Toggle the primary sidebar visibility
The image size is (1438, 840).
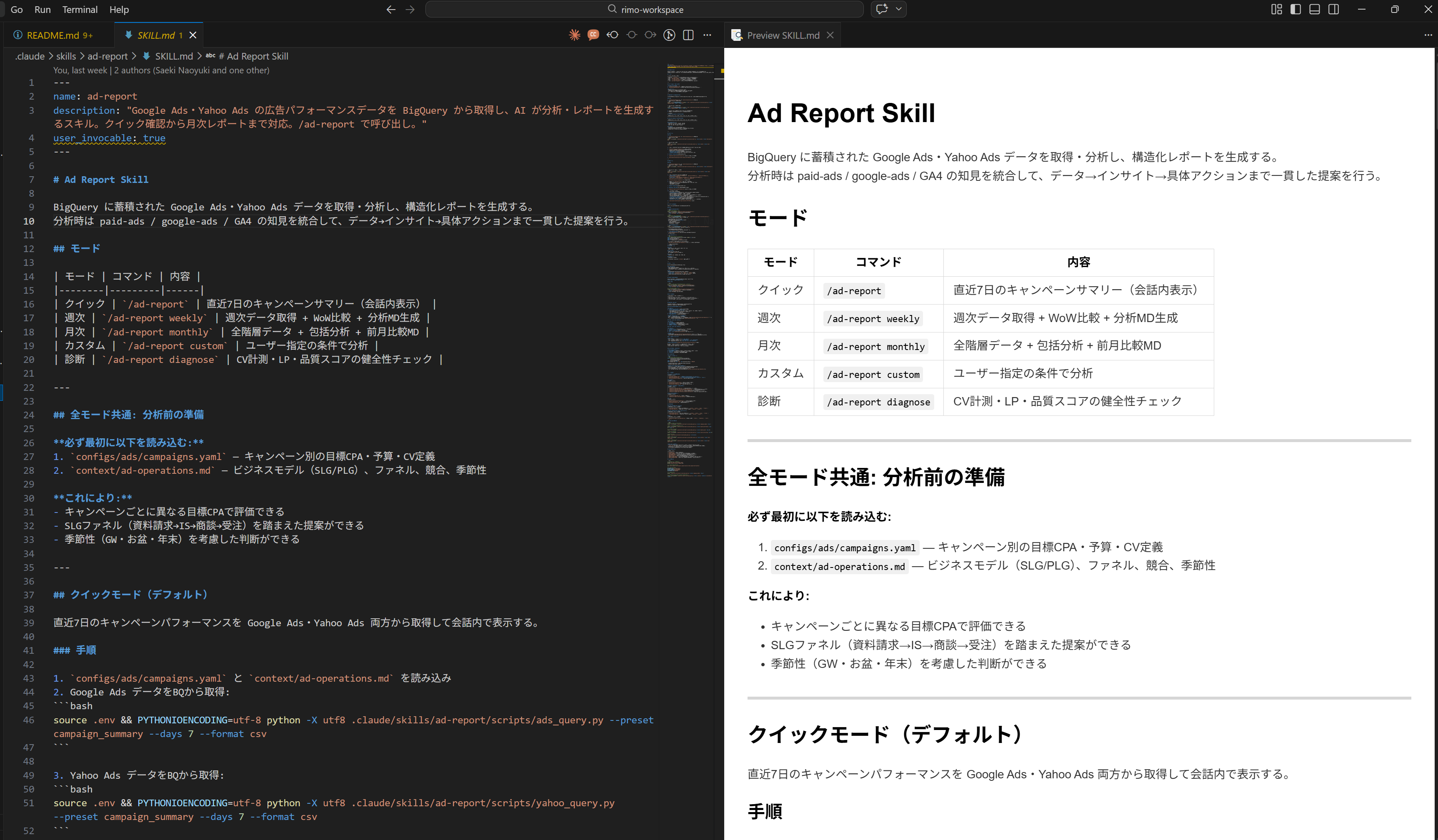(x=1295, y=9)
